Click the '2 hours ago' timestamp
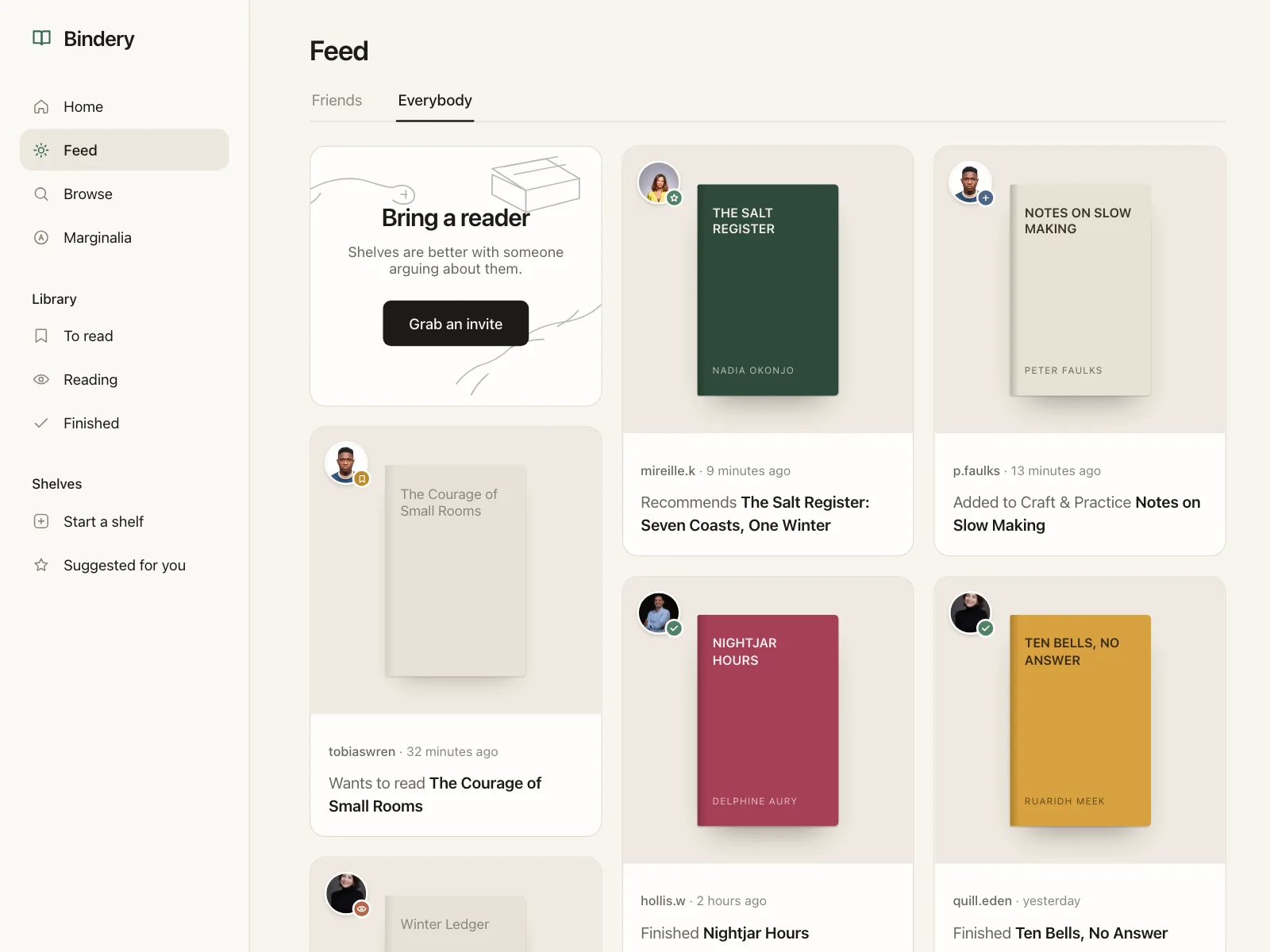Screen dimensions: 1270x952 [x=732, y=900]
